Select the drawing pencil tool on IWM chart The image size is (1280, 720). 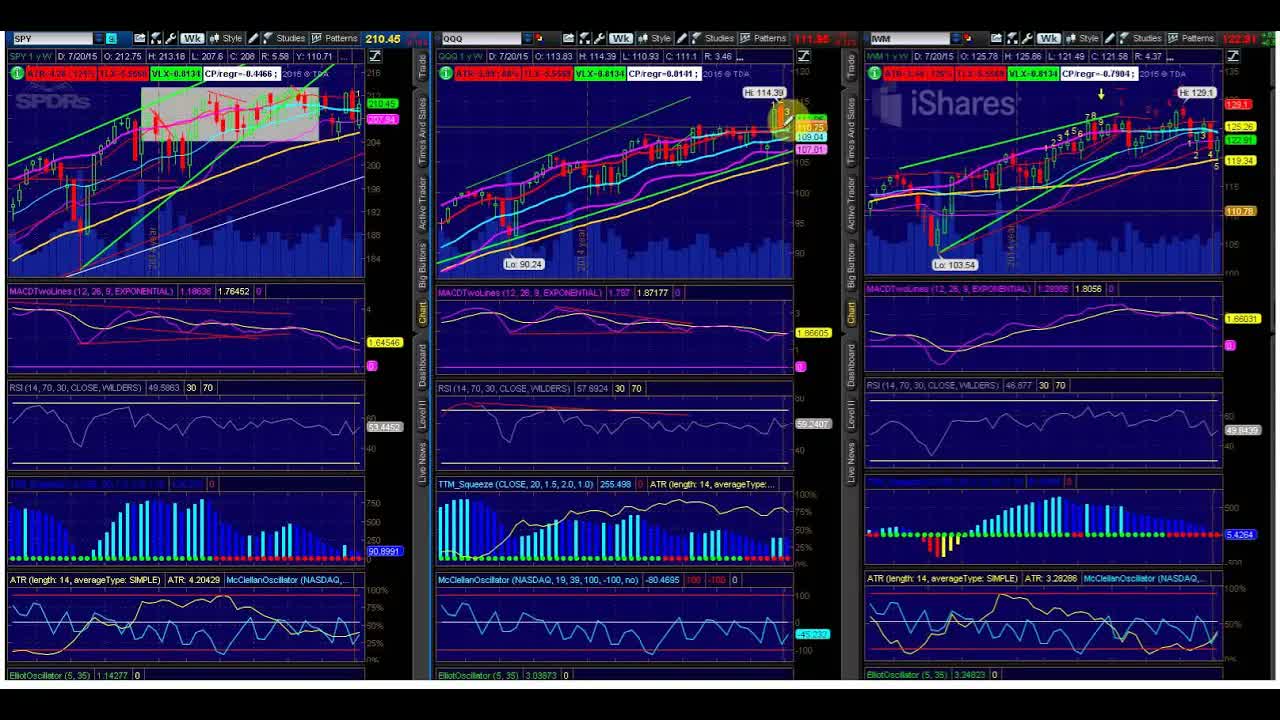click(x=1109, y=38)
